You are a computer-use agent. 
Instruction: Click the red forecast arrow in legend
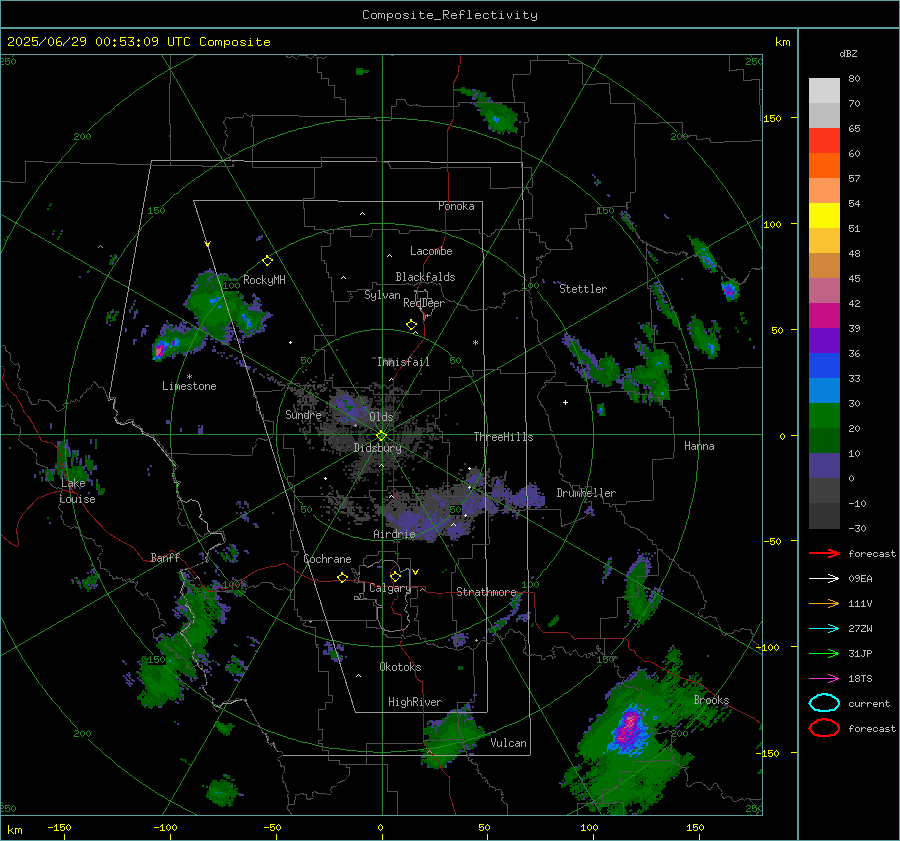coord(824,553)
